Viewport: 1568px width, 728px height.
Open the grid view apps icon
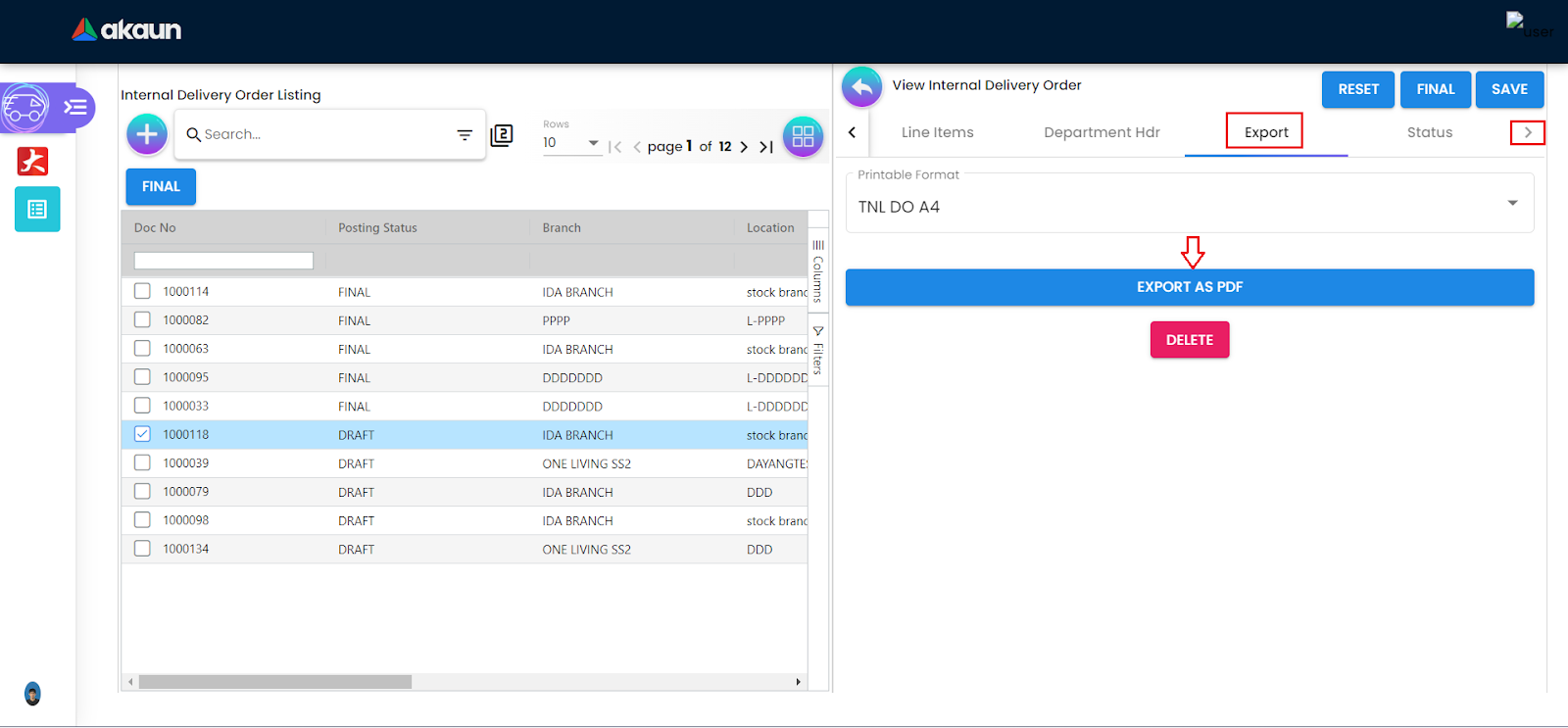coord(803,136)
